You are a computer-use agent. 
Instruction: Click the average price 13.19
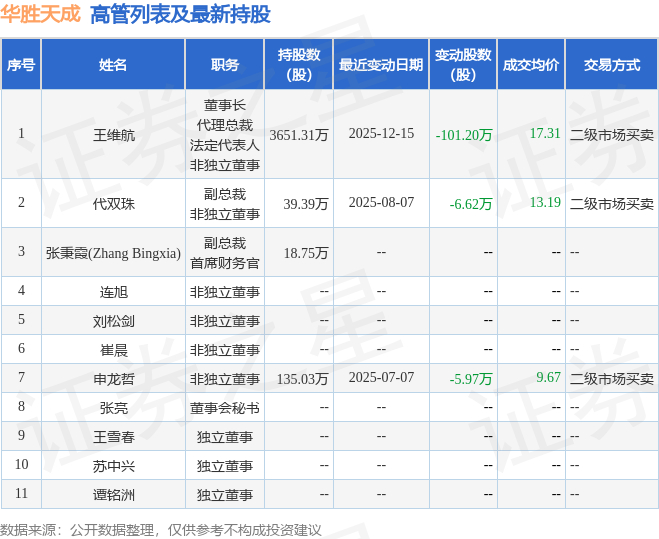[545, 202]
